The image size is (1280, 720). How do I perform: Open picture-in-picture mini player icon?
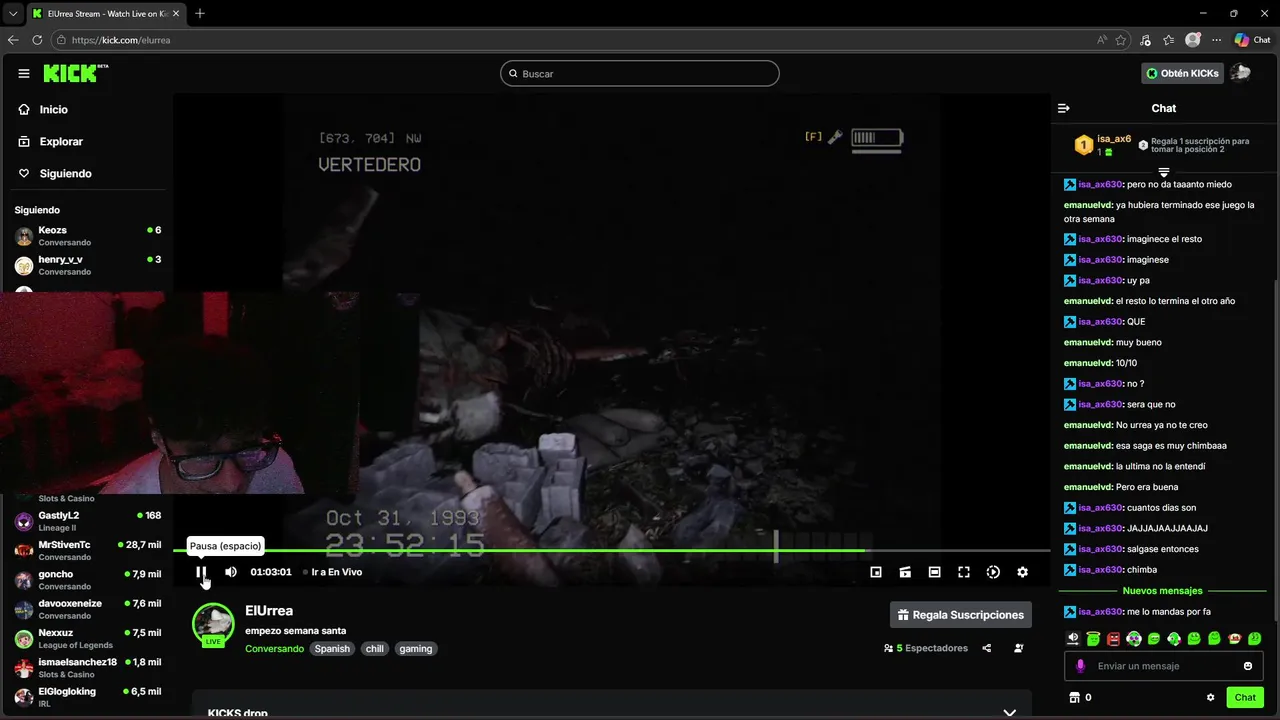click(876, 572)
